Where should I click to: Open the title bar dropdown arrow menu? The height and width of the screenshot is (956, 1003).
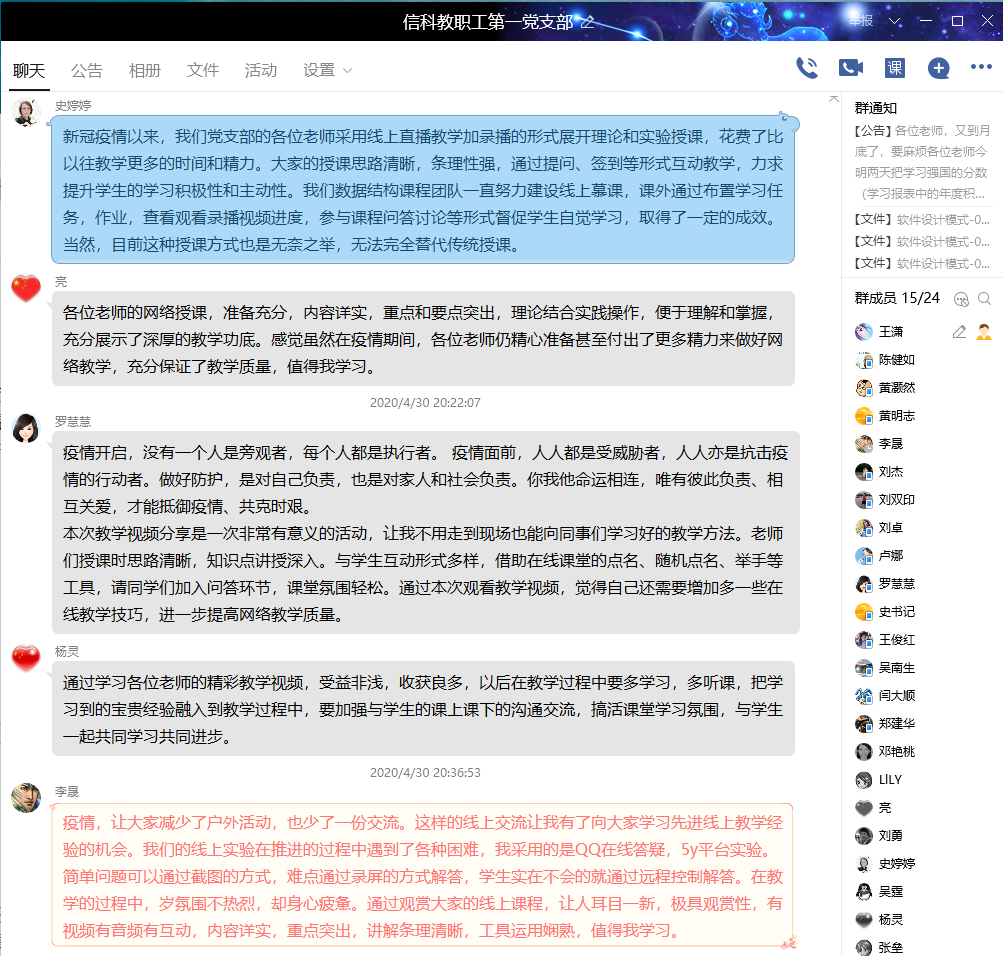pos(895,21)
